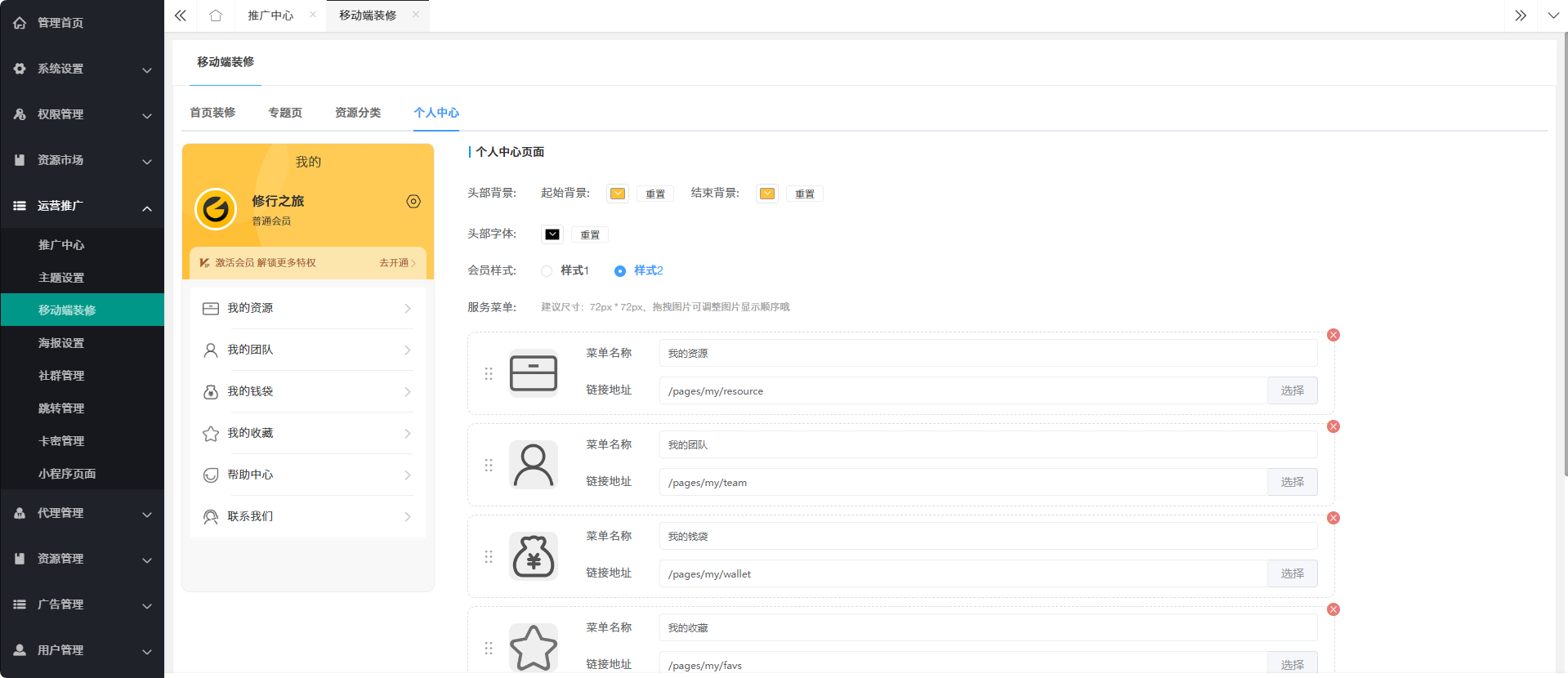
Task: Open the 起始背景 color picker
Action: [618, 194]
